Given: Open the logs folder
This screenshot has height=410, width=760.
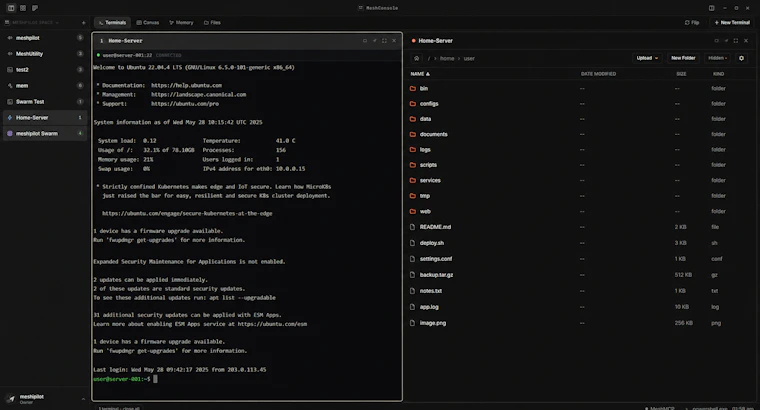Looking at the screenshot, I should [581, 150].
